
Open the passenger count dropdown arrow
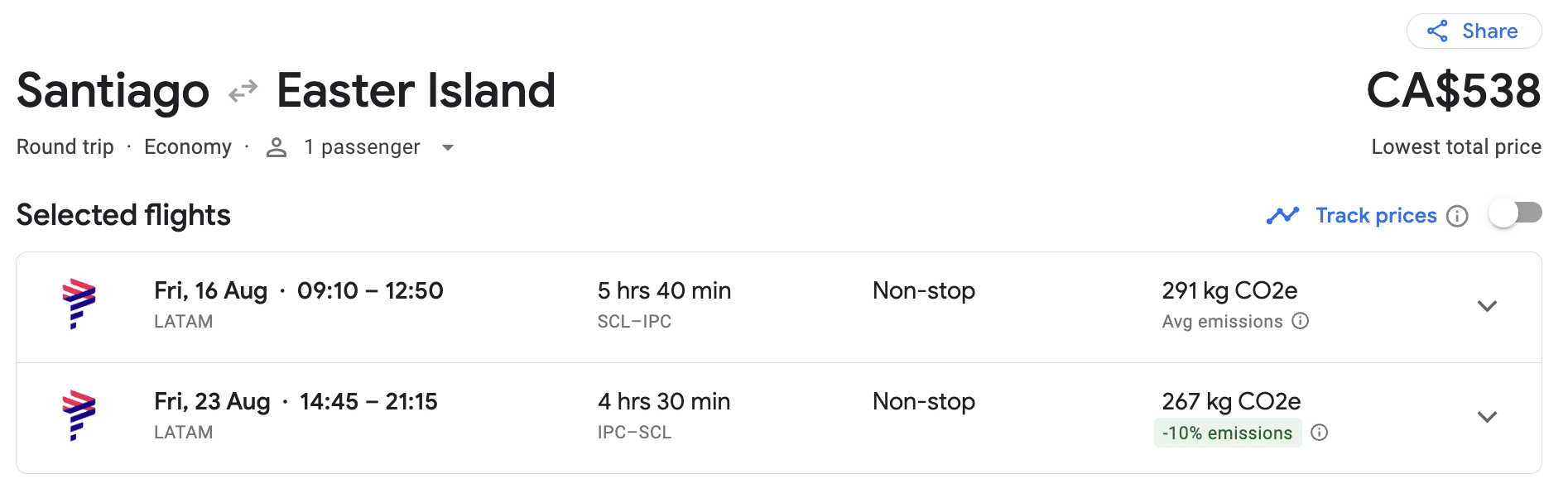coord(448,148)
